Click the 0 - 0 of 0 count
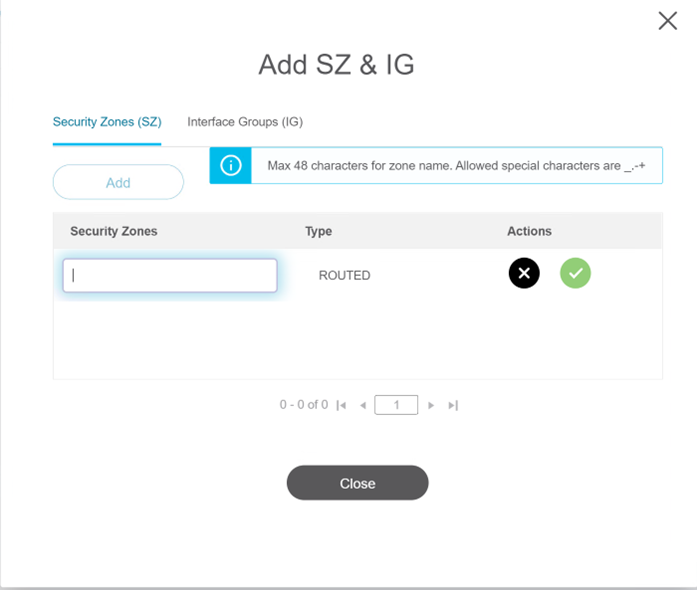 tap(304, 405)
